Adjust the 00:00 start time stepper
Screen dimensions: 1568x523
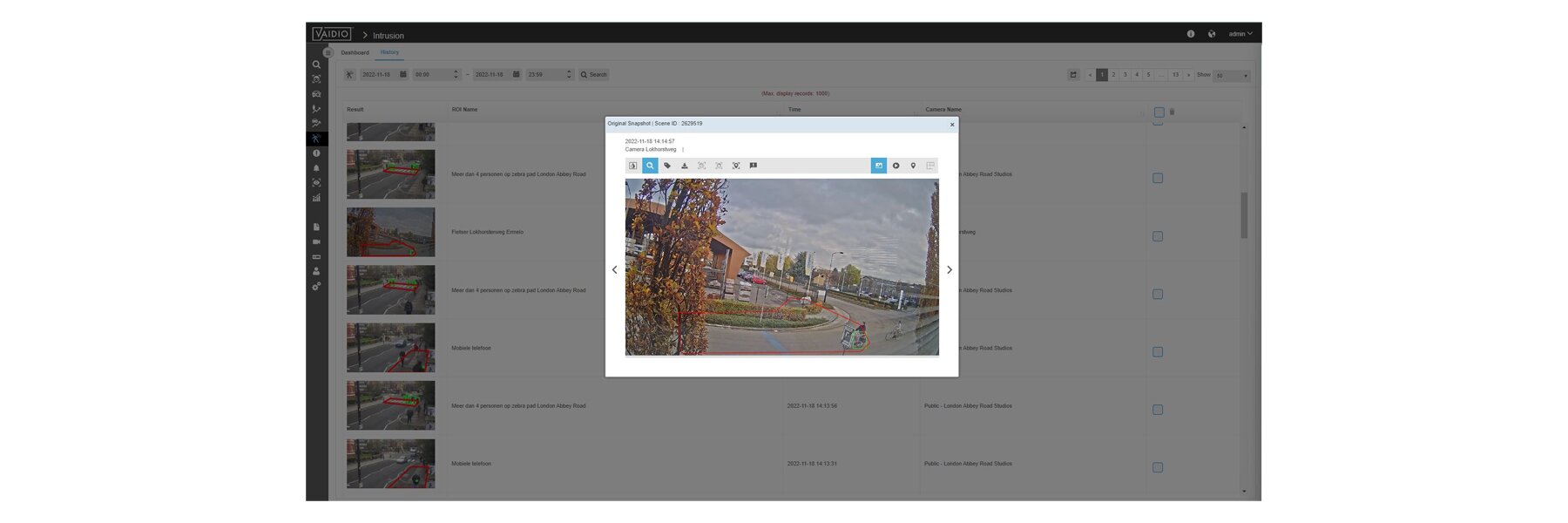tap(456, 75)
